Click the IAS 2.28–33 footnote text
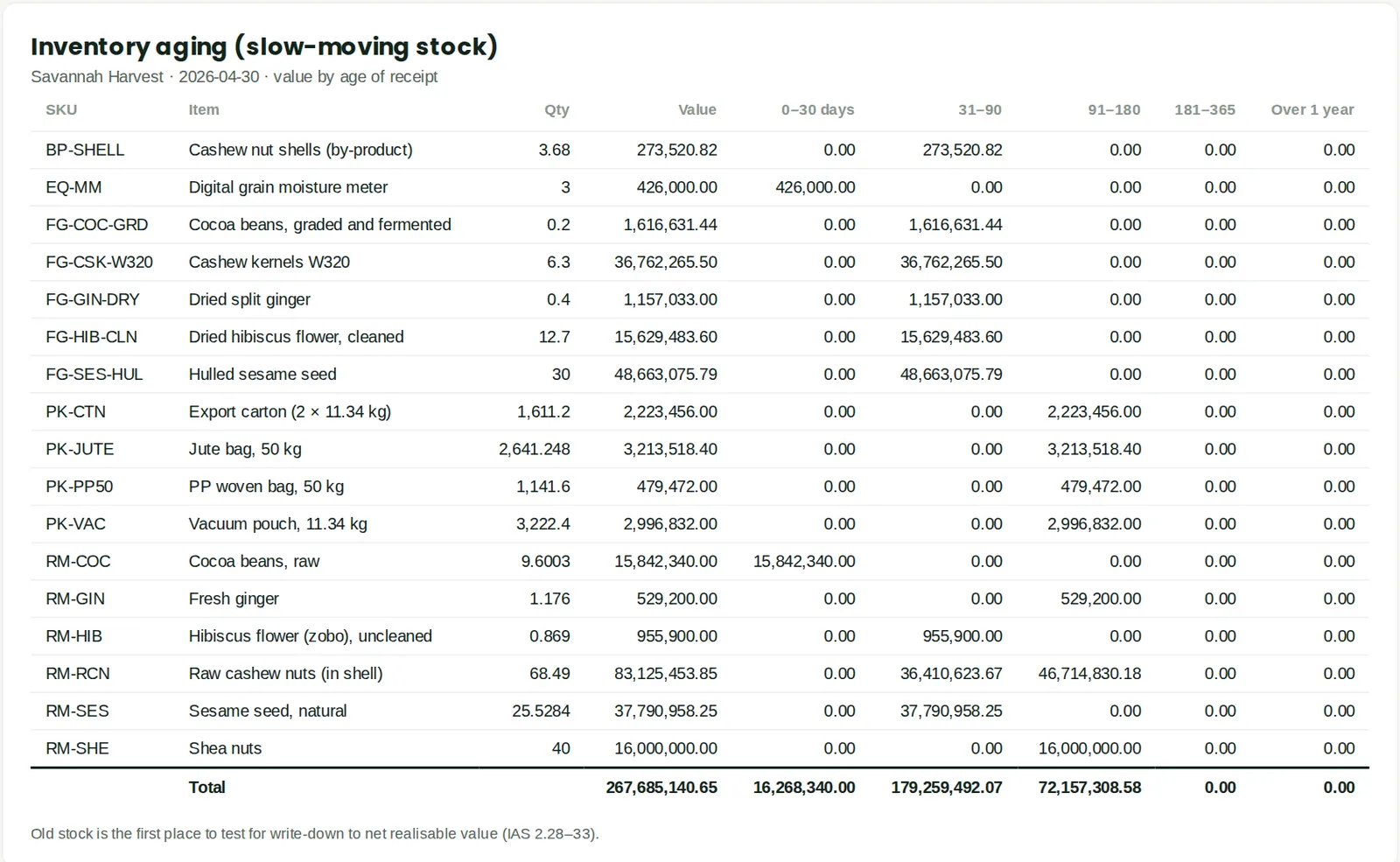 (315, 834)
